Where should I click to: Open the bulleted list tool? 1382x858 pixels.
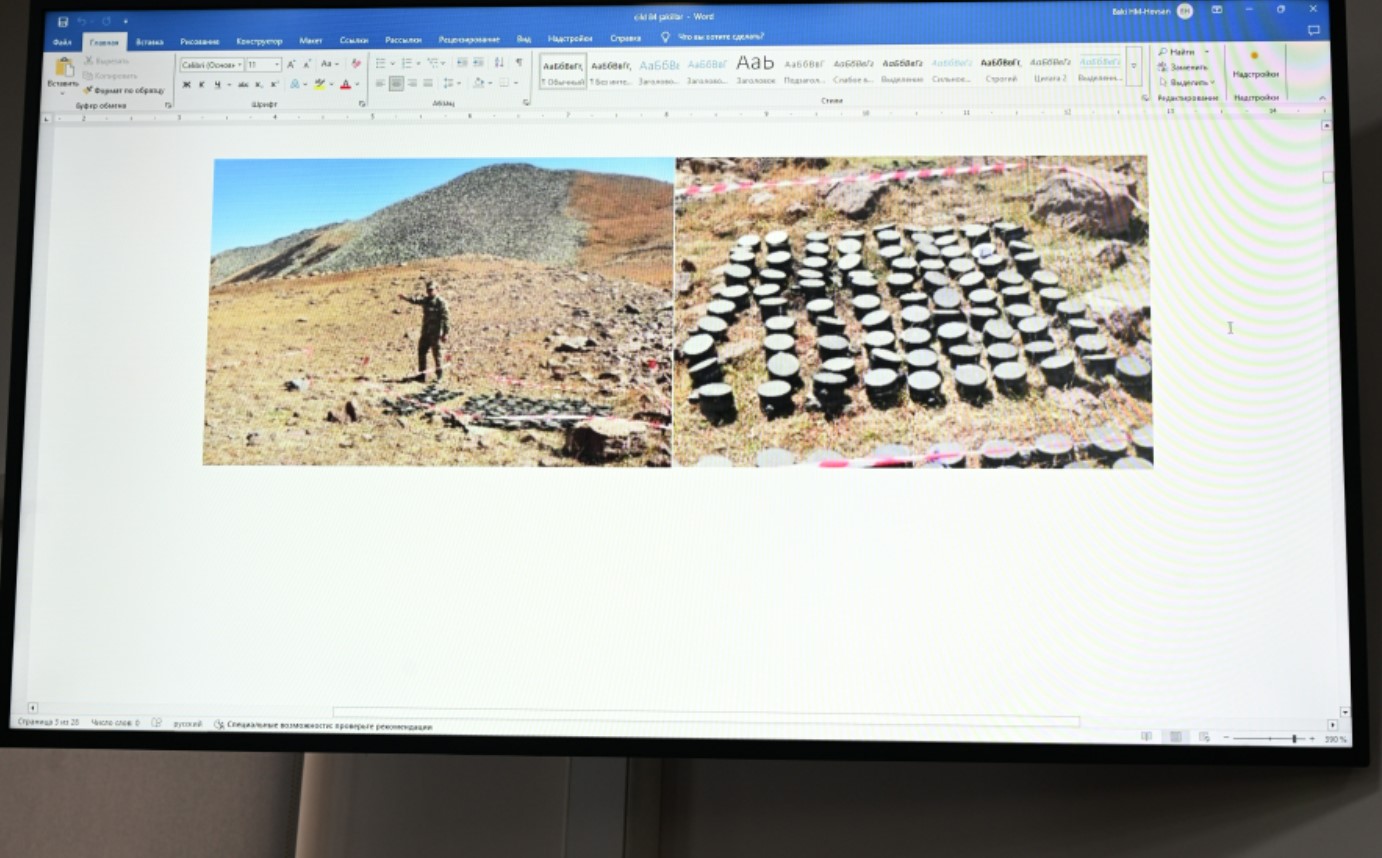click(381, 63)
